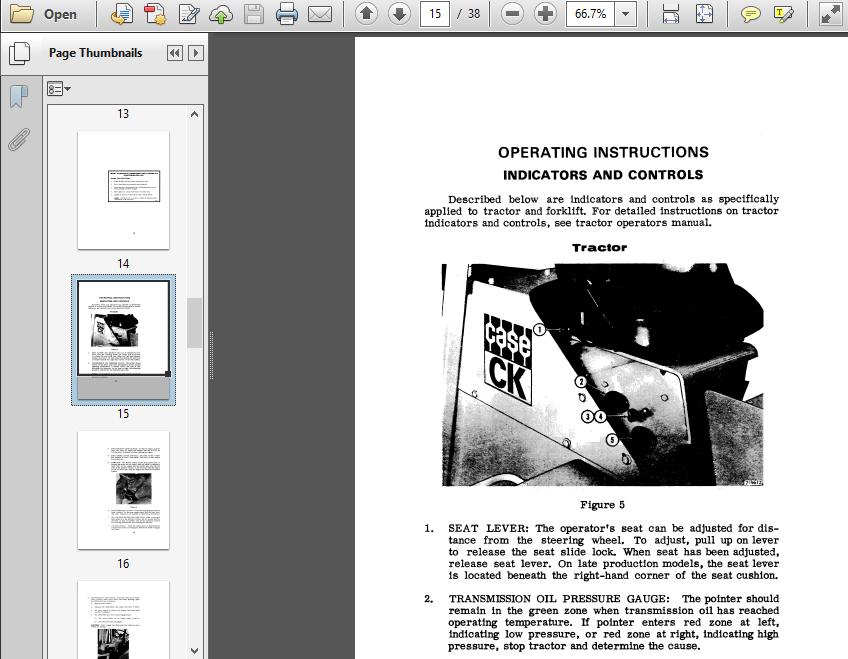Click TRANSMISSION OIL PRESSURE GAUGE text

tap(559, 598)
